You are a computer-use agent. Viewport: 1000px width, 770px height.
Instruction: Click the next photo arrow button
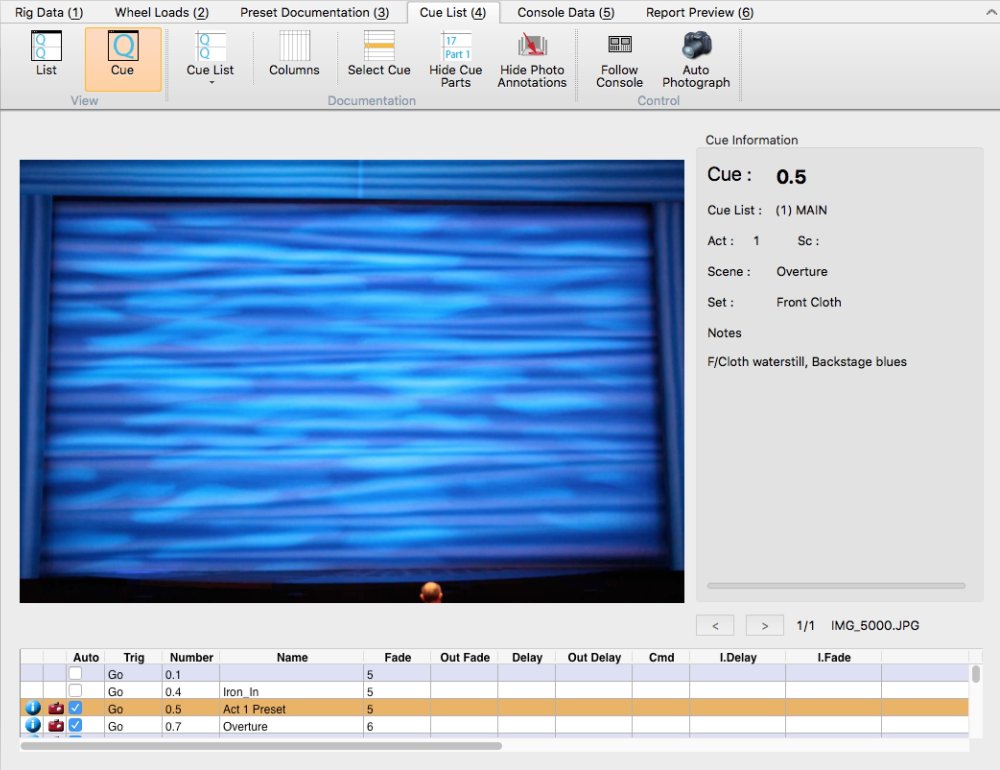coord(764,624)
